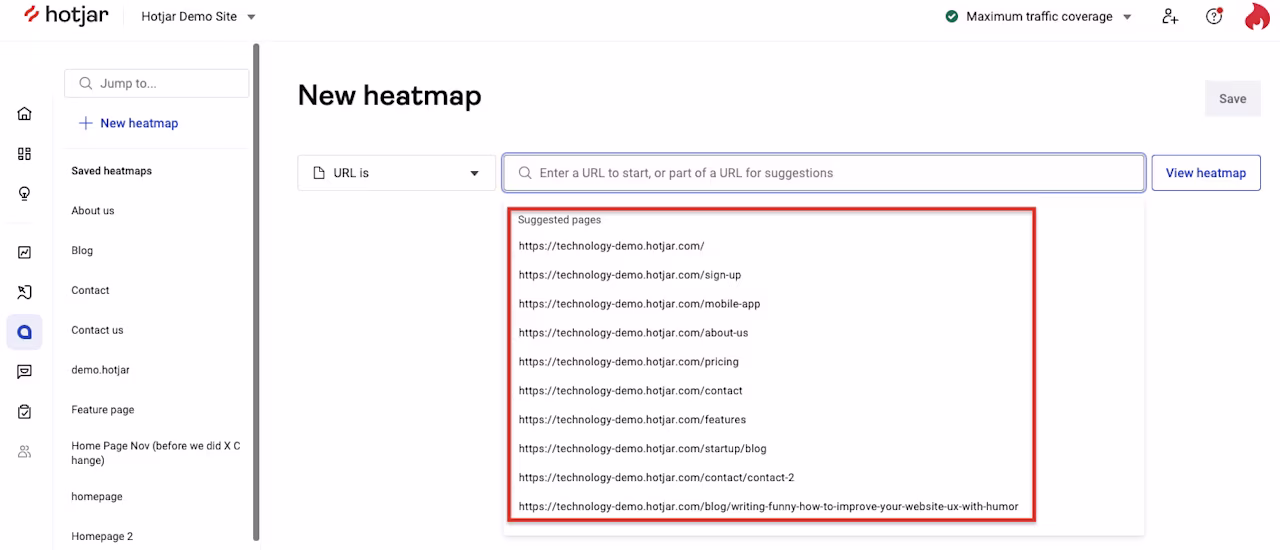Click New heatmap link in sidebar
This screenshot has height=550, width=1280.
click(x=128, y=123)
